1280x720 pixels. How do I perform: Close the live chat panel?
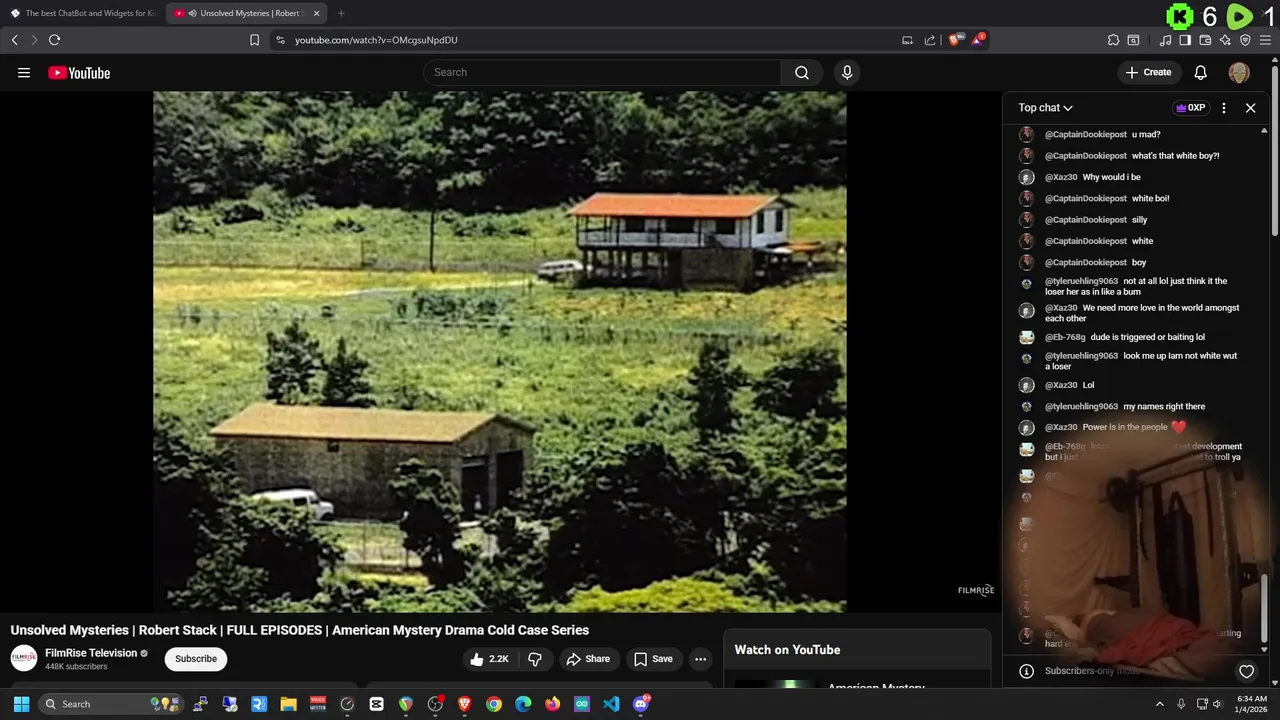click(1250, 108)
